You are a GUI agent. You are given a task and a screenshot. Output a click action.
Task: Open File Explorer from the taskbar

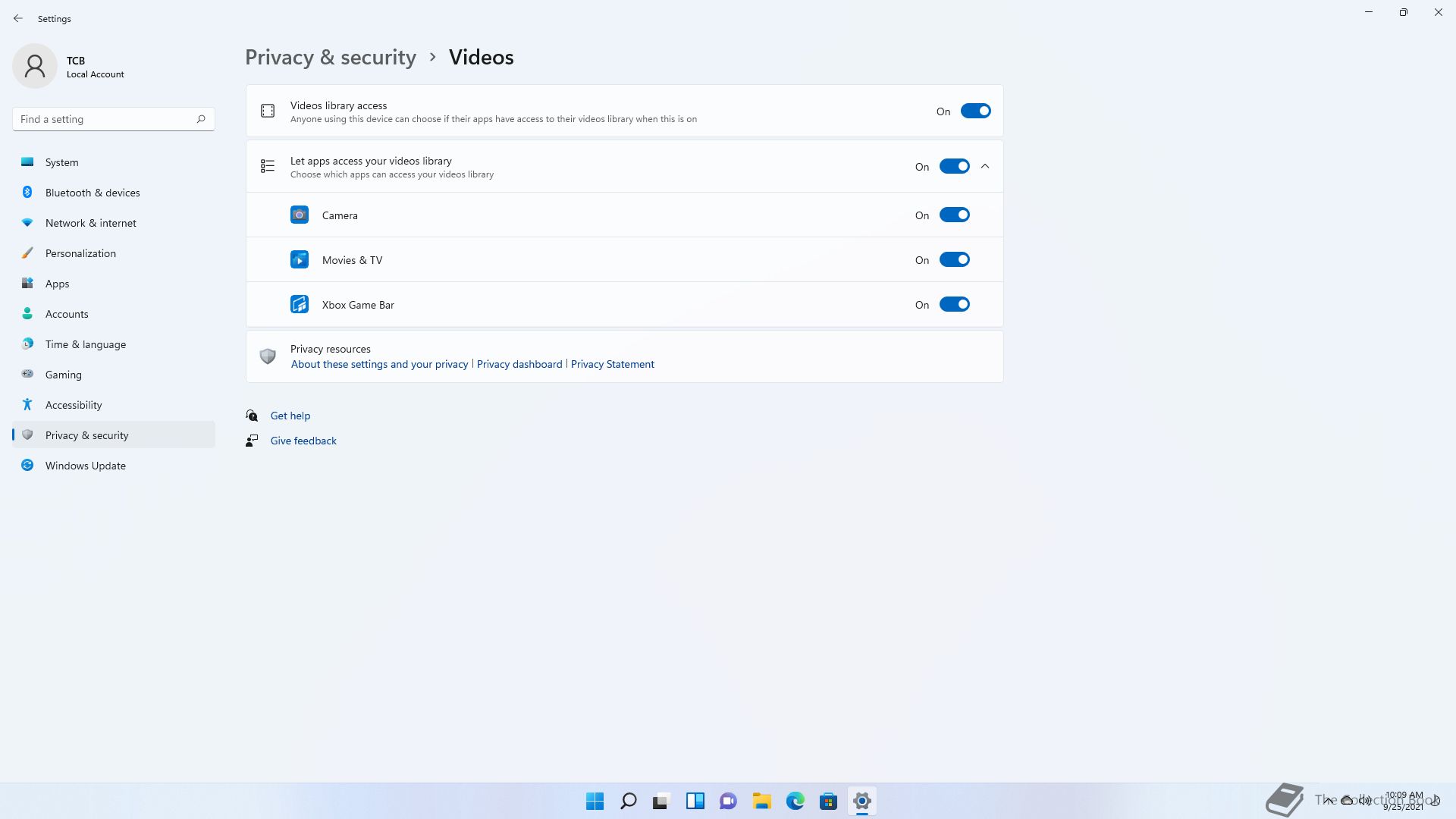click(x=761, y=801)
